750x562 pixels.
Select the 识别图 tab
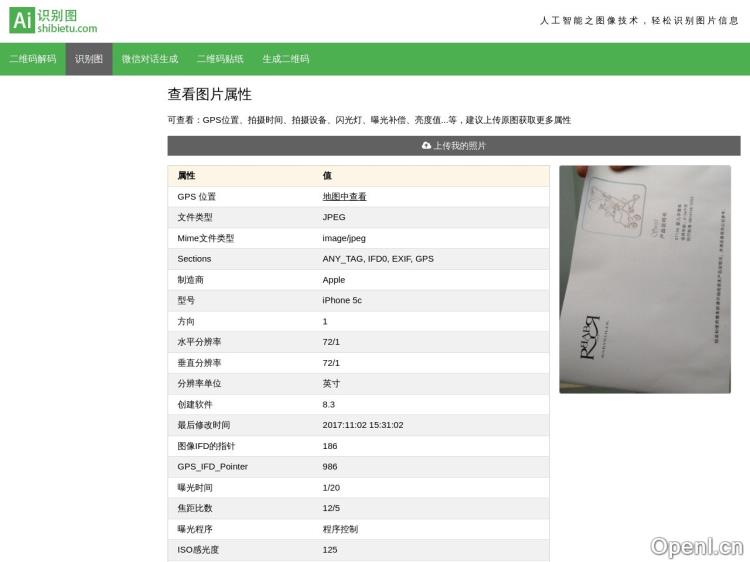[x=89, y=59]
